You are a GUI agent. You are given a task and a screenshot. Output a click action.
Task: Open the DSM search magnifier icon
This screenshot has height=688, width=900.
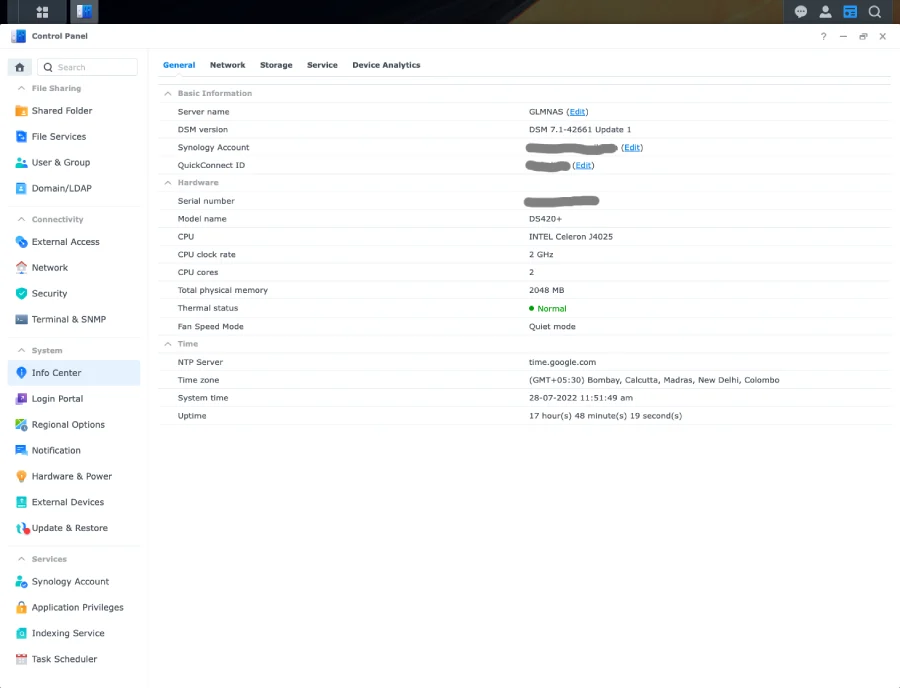click(x=875, y=11)
